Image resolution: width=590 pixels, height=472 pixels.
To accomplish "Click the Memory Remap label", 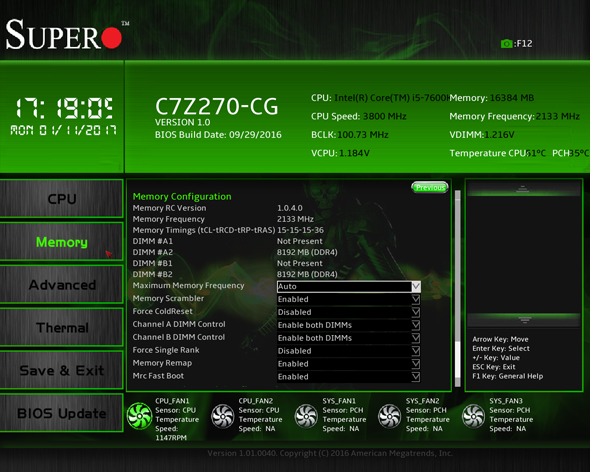I will [x=162, y=363].
